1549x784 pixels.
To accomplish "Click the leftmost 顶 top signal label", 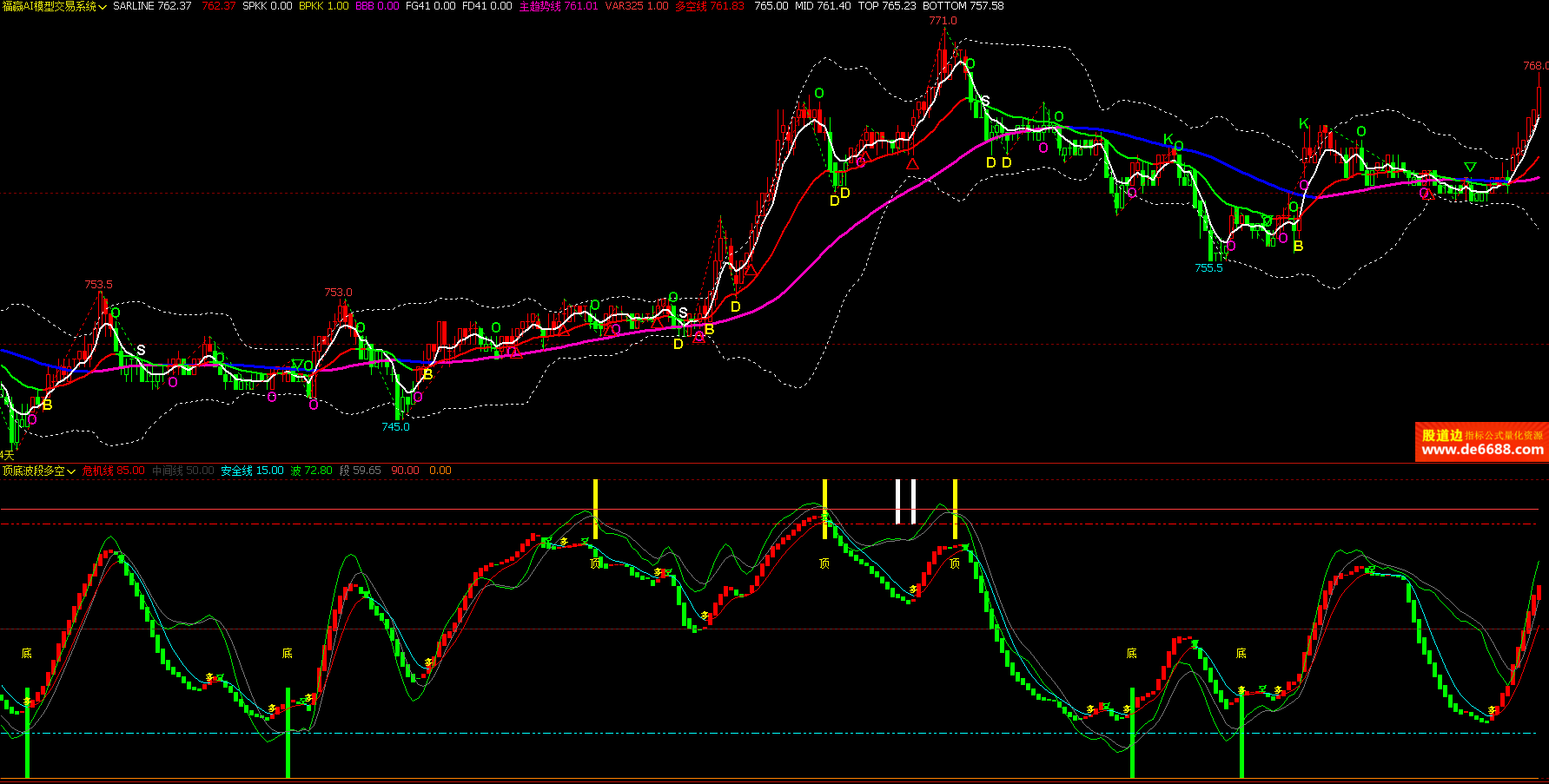I will pos(595,563).
